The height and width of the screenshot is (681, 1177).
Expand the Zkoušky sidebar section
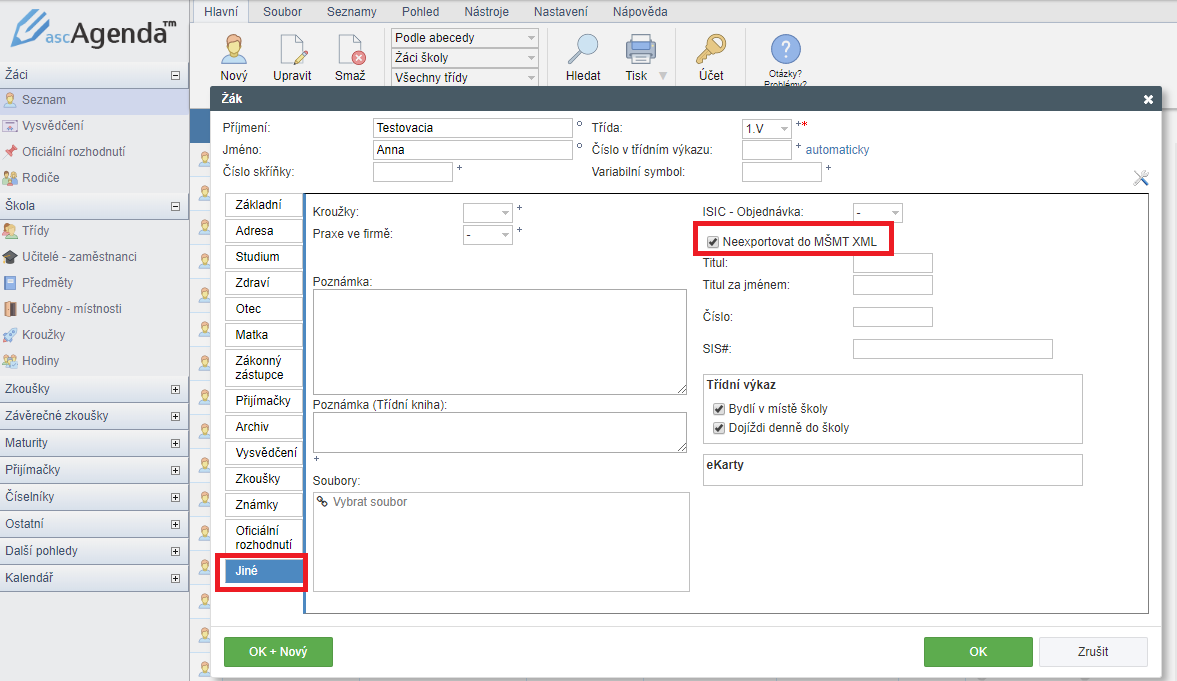[x=175, y=389]
